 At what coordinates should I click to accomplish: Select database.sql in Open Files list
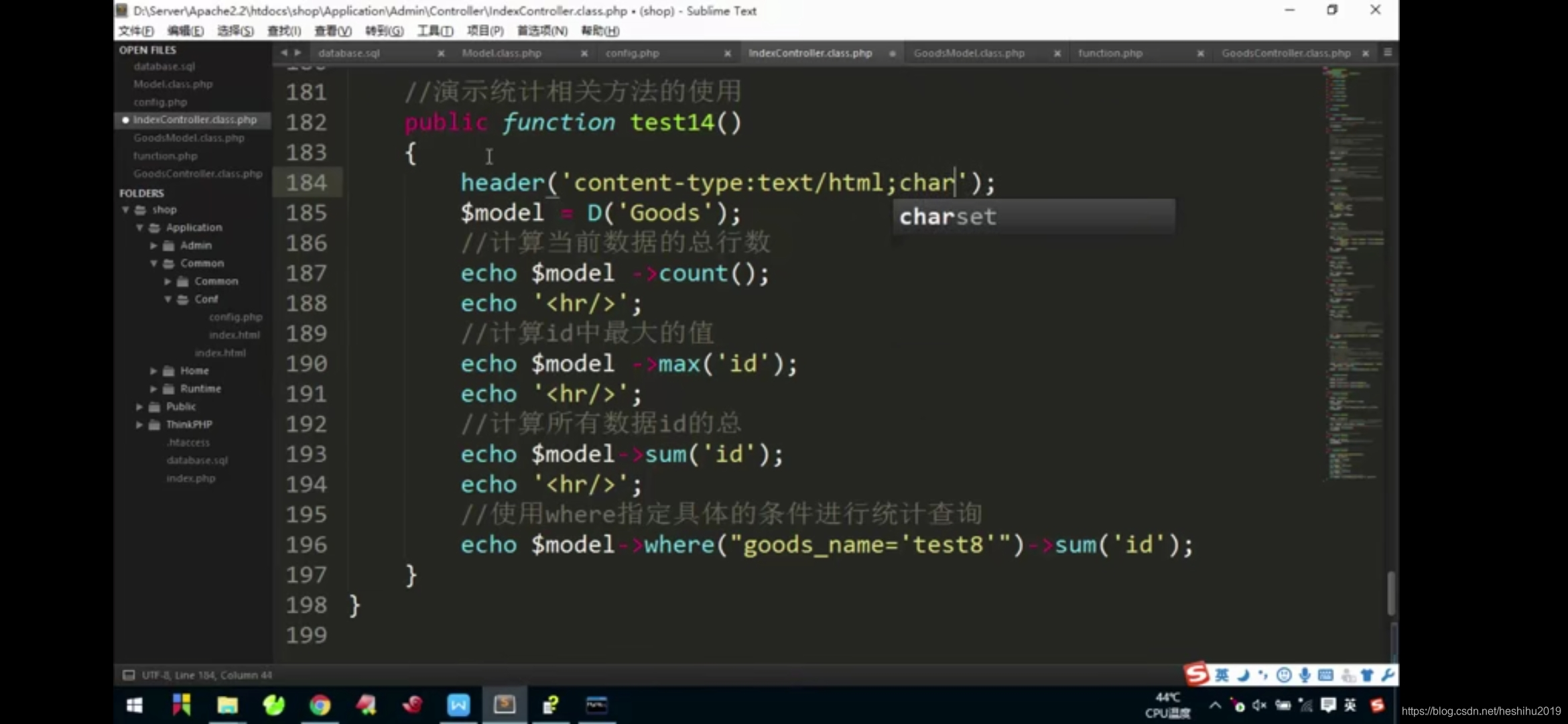click(x=164, y=66)
